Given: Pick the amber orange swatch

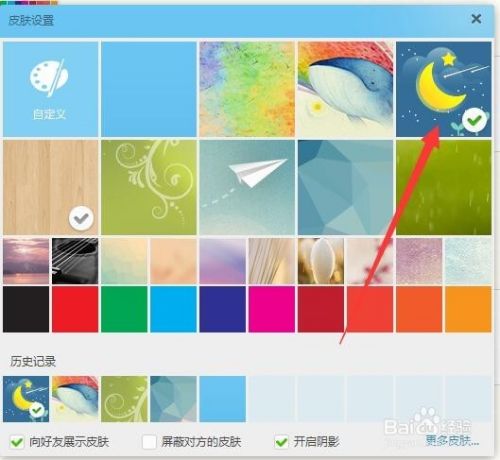Looking at the screenshot, I should click(468, 309).
